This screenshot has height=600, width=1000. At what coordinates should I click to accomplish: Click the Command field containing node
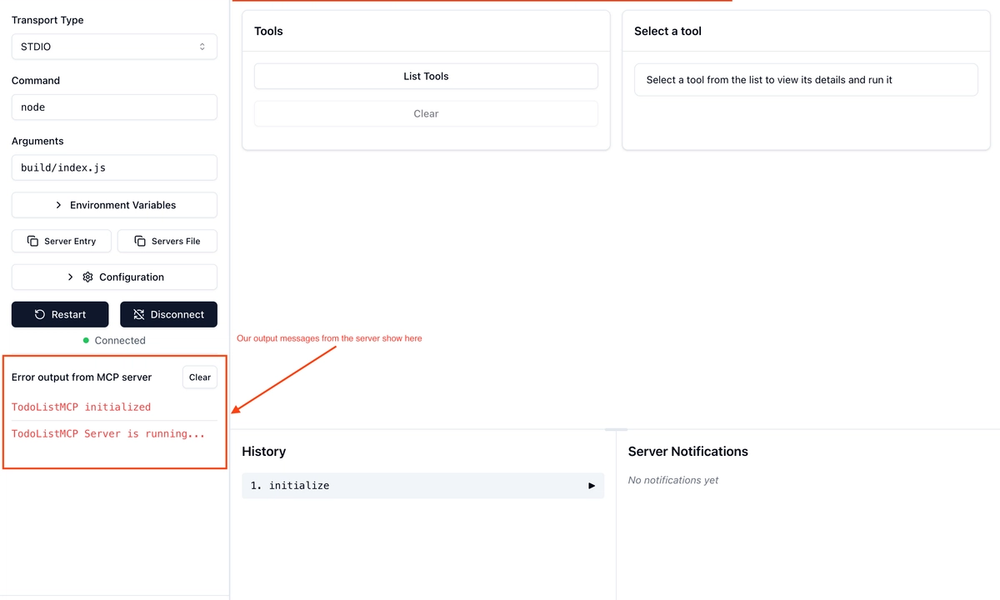(114, 107)
